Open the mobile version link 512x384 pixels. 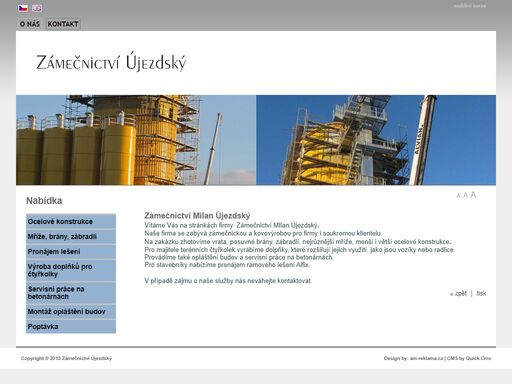tap(470, 6)
